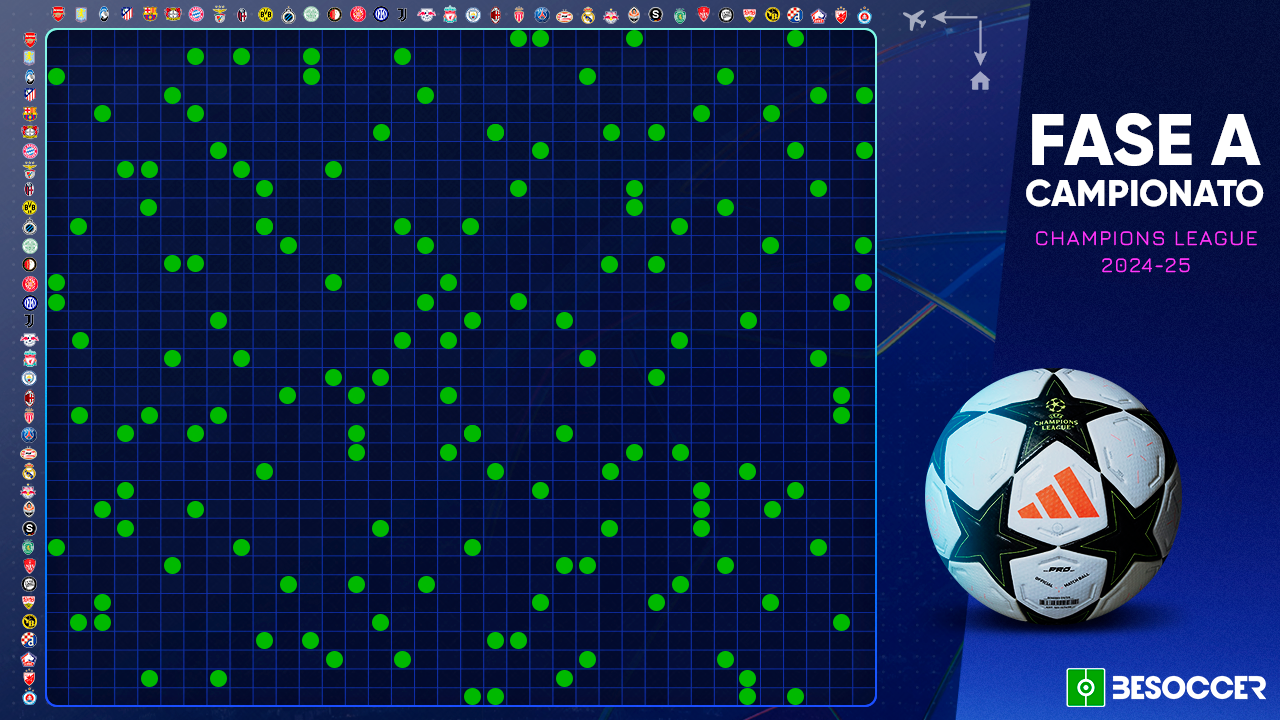1280x720 pixels.
Task: Click the Bayern Munich crest in the top row
Action: [196, 14]
